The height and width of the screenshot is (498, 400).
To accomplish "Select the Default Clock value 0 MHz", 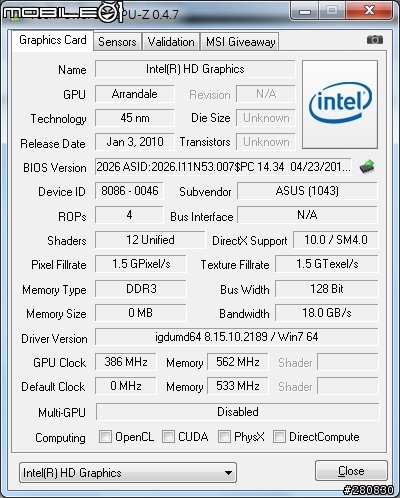I will tap(126, 386).
